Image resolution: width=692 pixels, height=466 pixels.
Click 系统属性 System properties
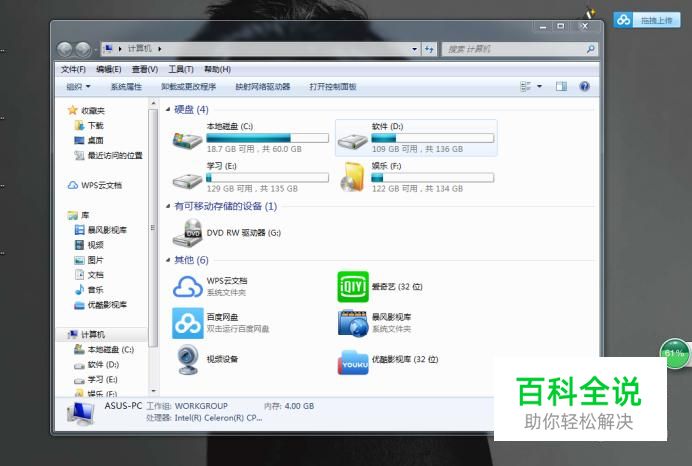click(x=126, y=86)
